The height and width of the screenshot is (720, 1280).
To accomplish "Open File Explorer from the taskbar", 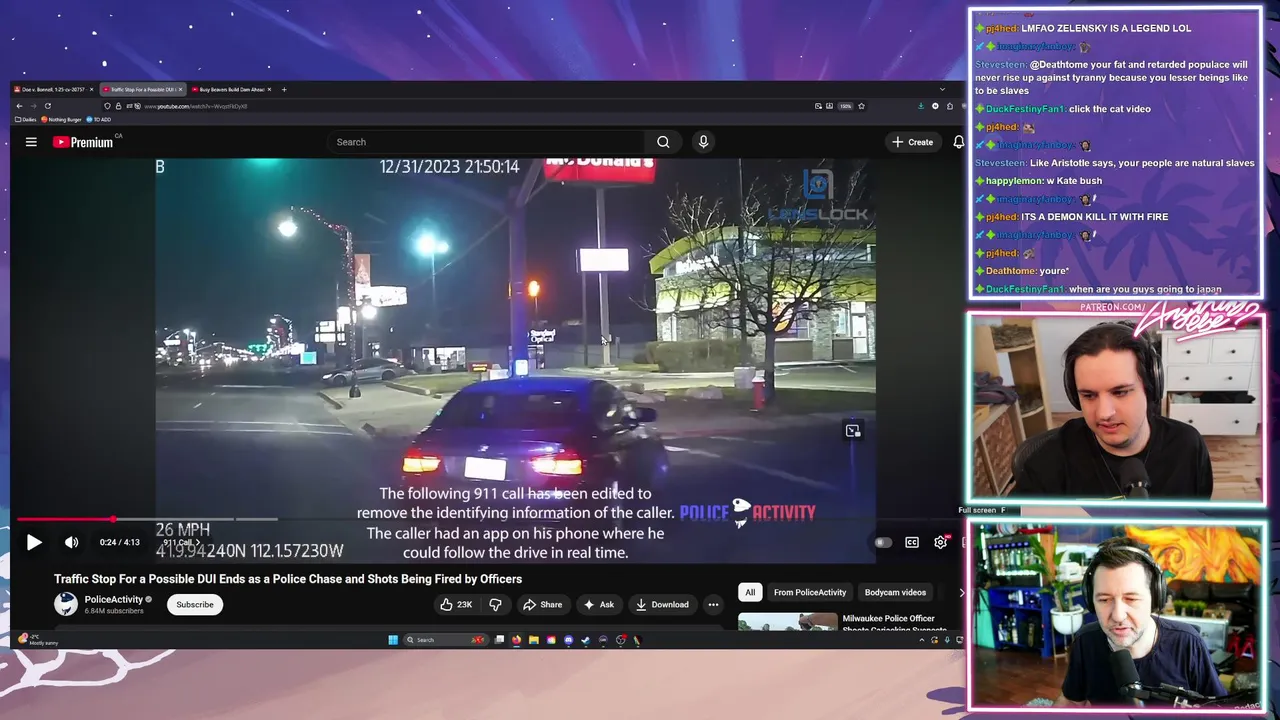I will [x=534, y=640].
